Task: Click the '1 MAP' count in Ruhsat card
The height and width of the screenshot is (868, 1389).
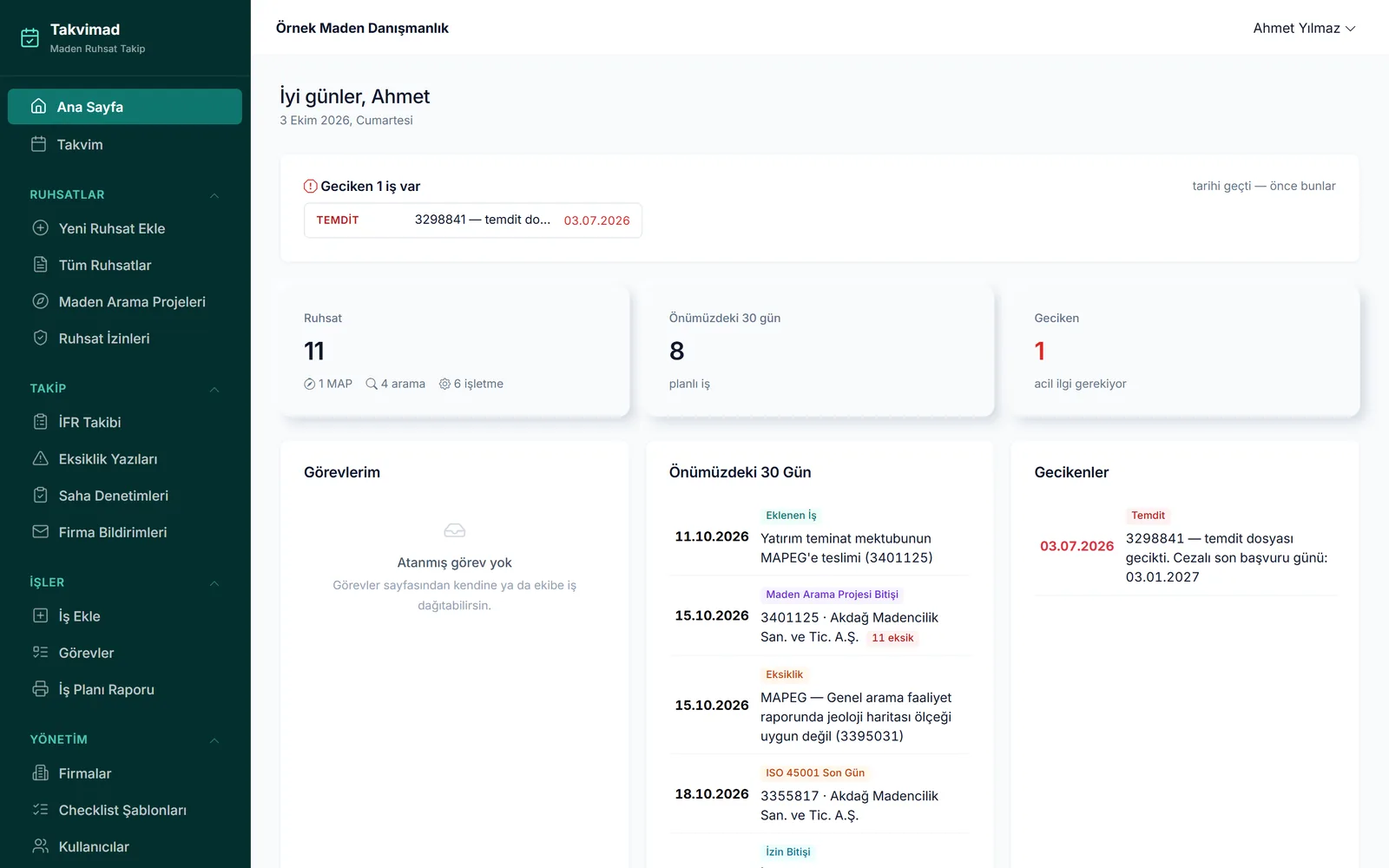Action: point(328,384)
